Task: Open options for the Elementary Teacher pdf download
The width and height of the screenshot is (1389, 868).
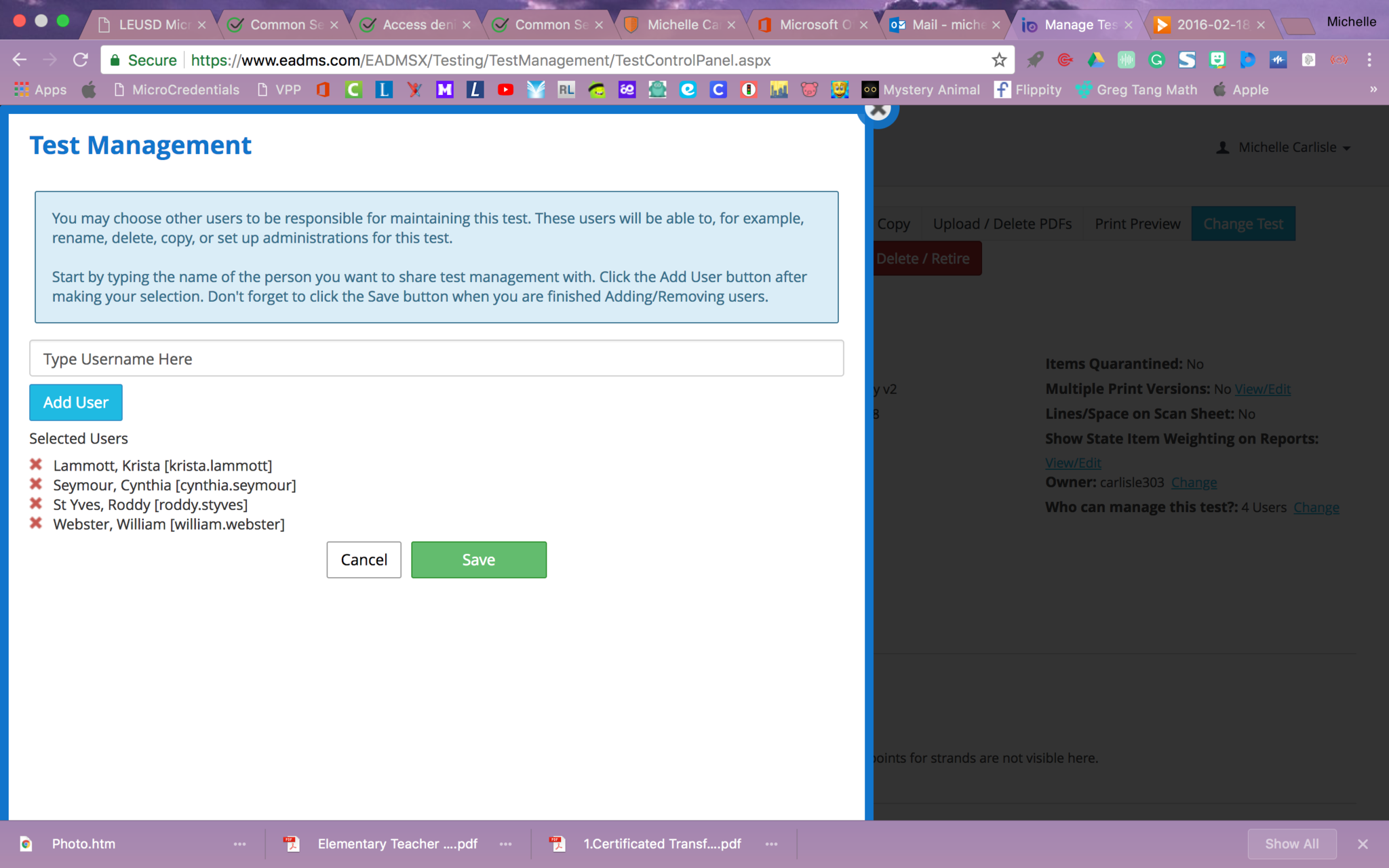Action: (505, 844)
